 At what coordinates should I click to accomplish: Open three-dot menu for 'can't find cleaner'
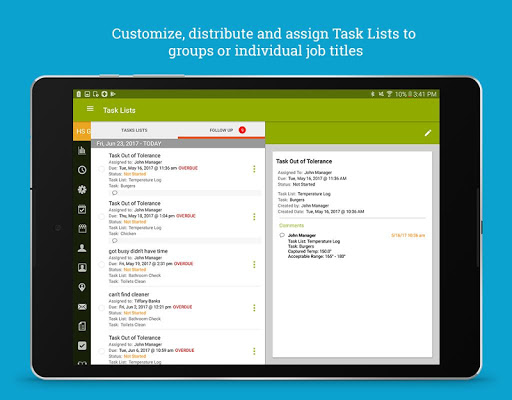coord(254,308)
